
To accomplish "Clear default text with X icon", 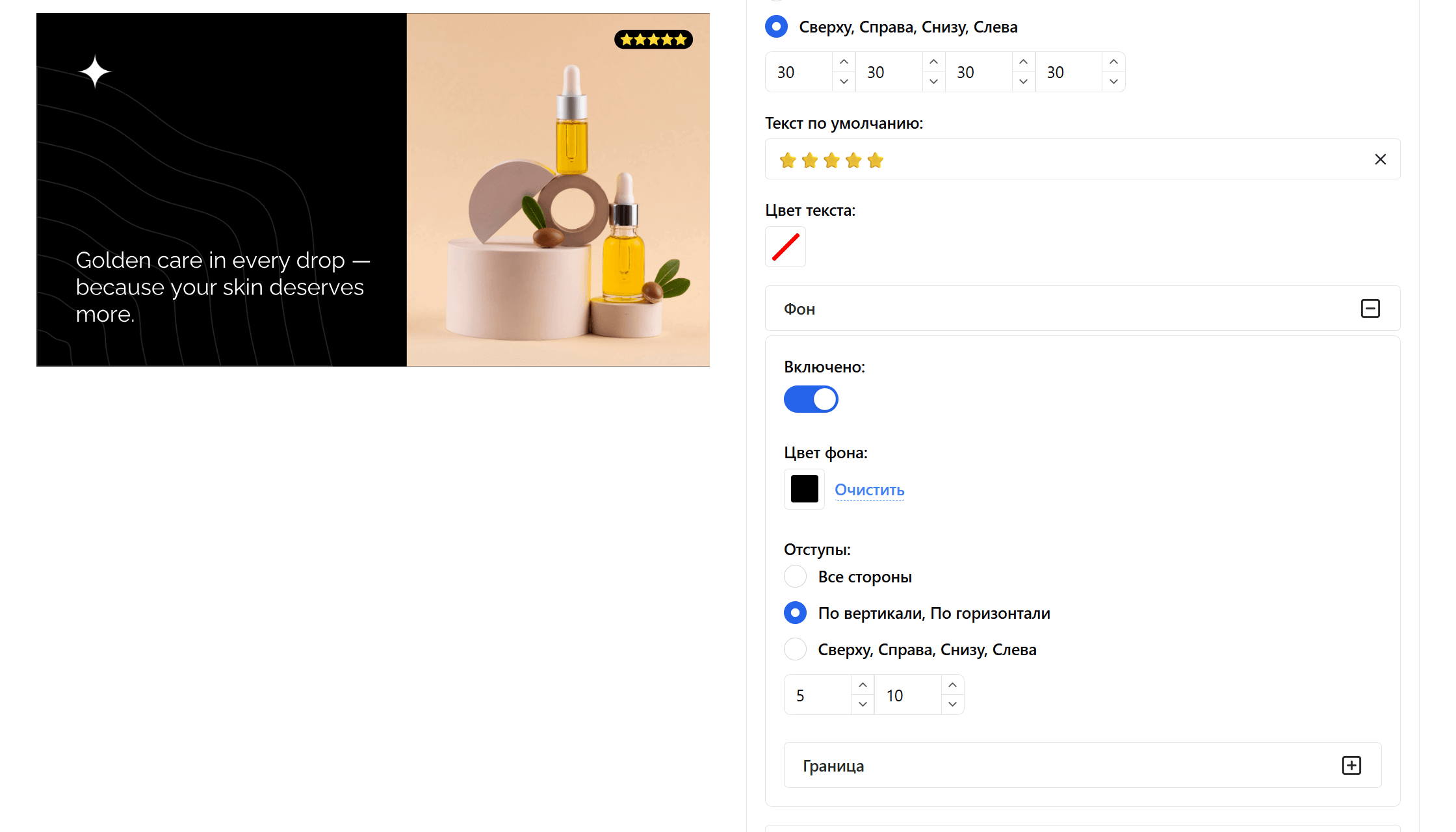I will click(1380, 159).
